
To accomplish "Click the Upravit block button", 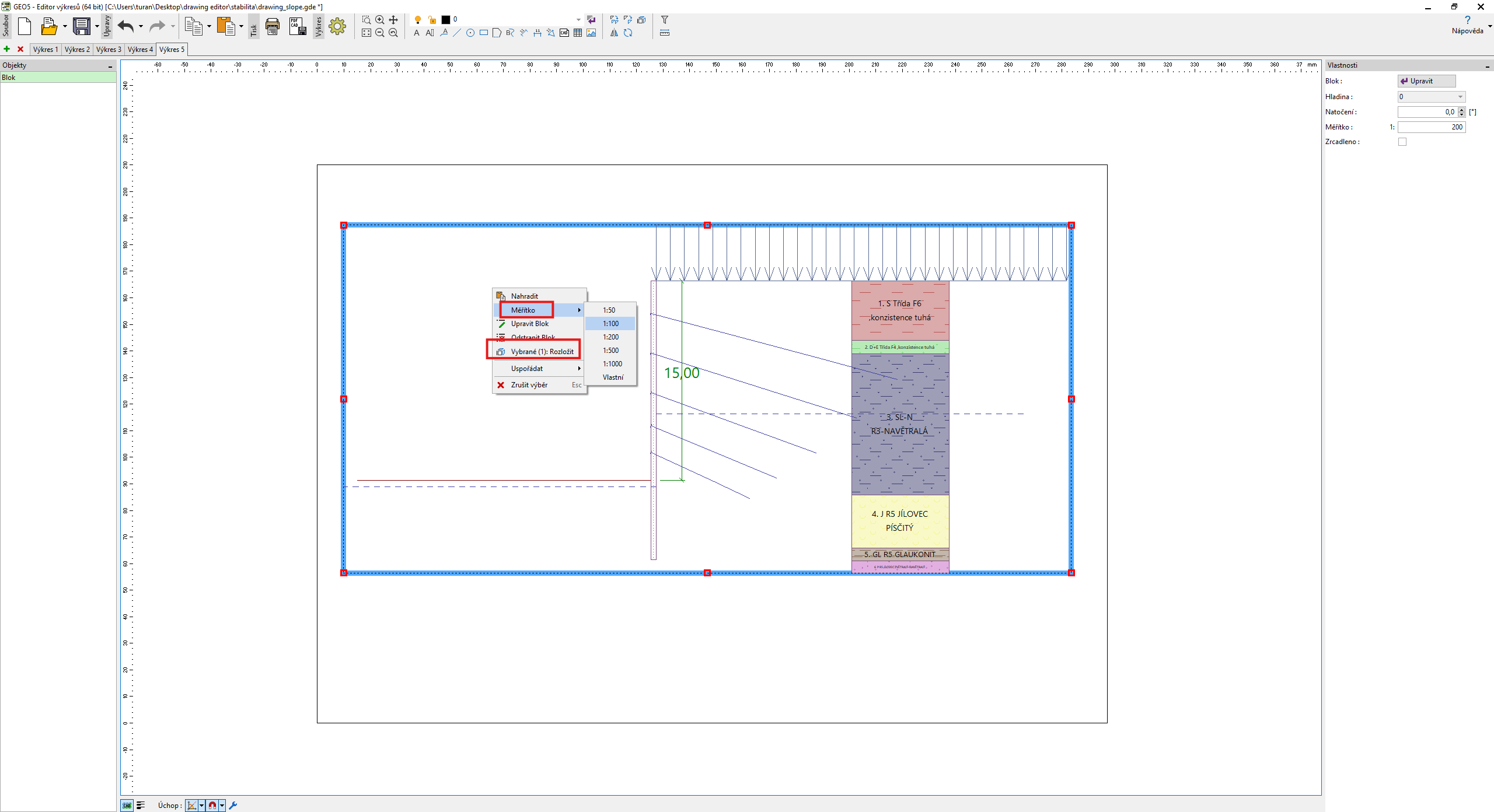I will (1426, 81).
